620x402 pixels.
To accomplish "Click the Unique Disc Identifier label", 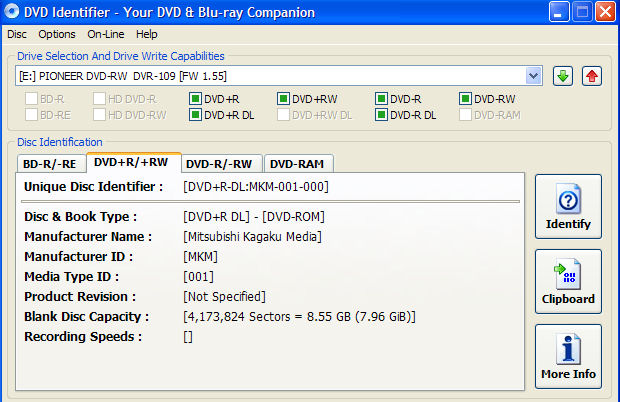I will coord(93,187).
